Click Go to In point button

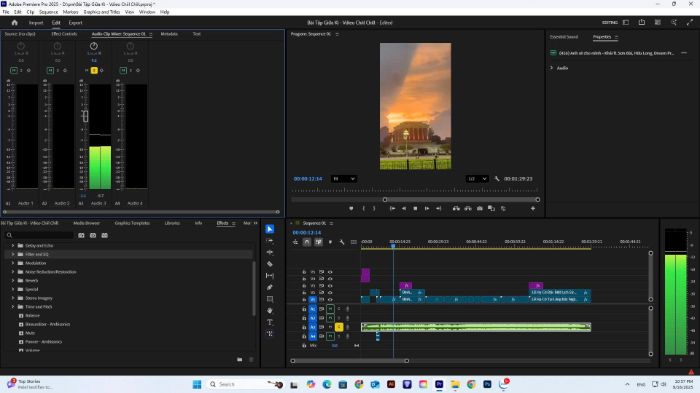[x=392, y=209]
